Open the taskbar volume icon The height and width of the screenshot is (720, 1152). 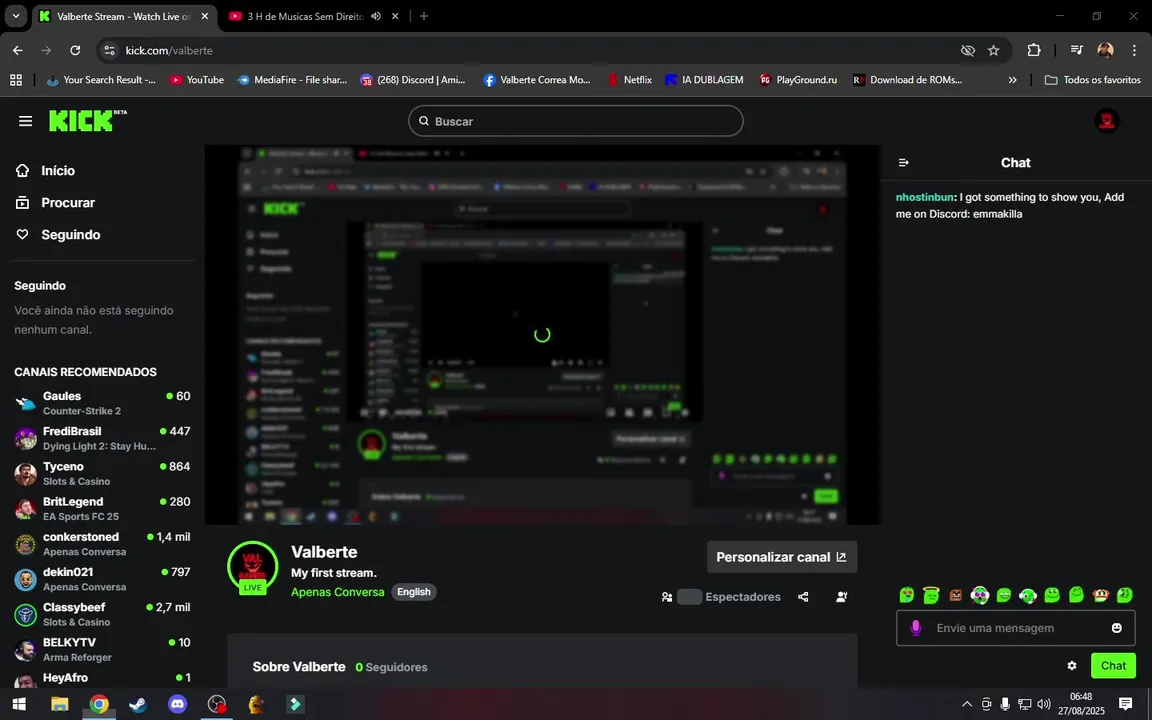click(1044, 704)
